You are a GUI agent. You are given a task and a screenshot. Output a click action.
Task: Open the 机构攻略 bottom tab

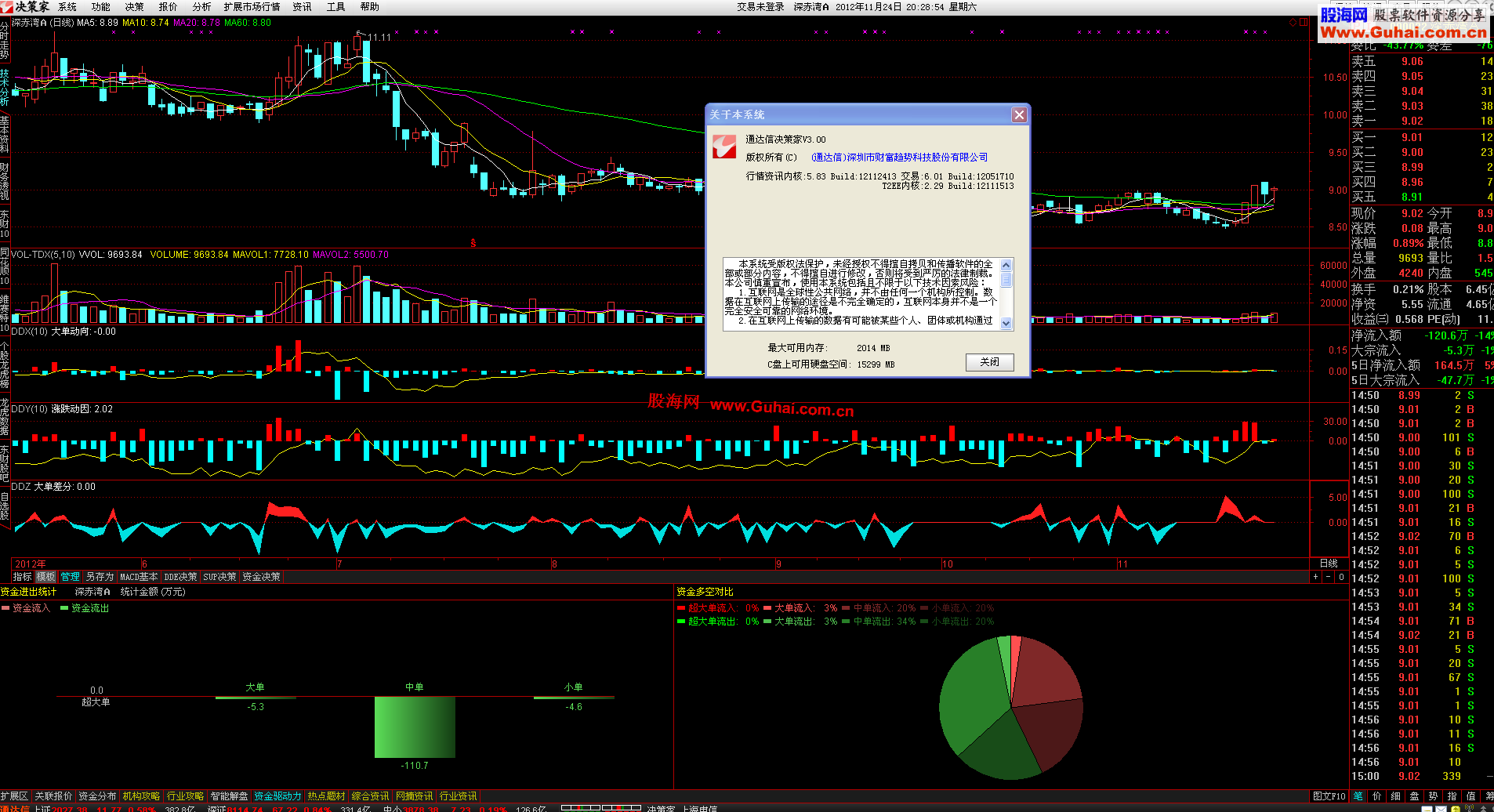click(x=141, y=796)
